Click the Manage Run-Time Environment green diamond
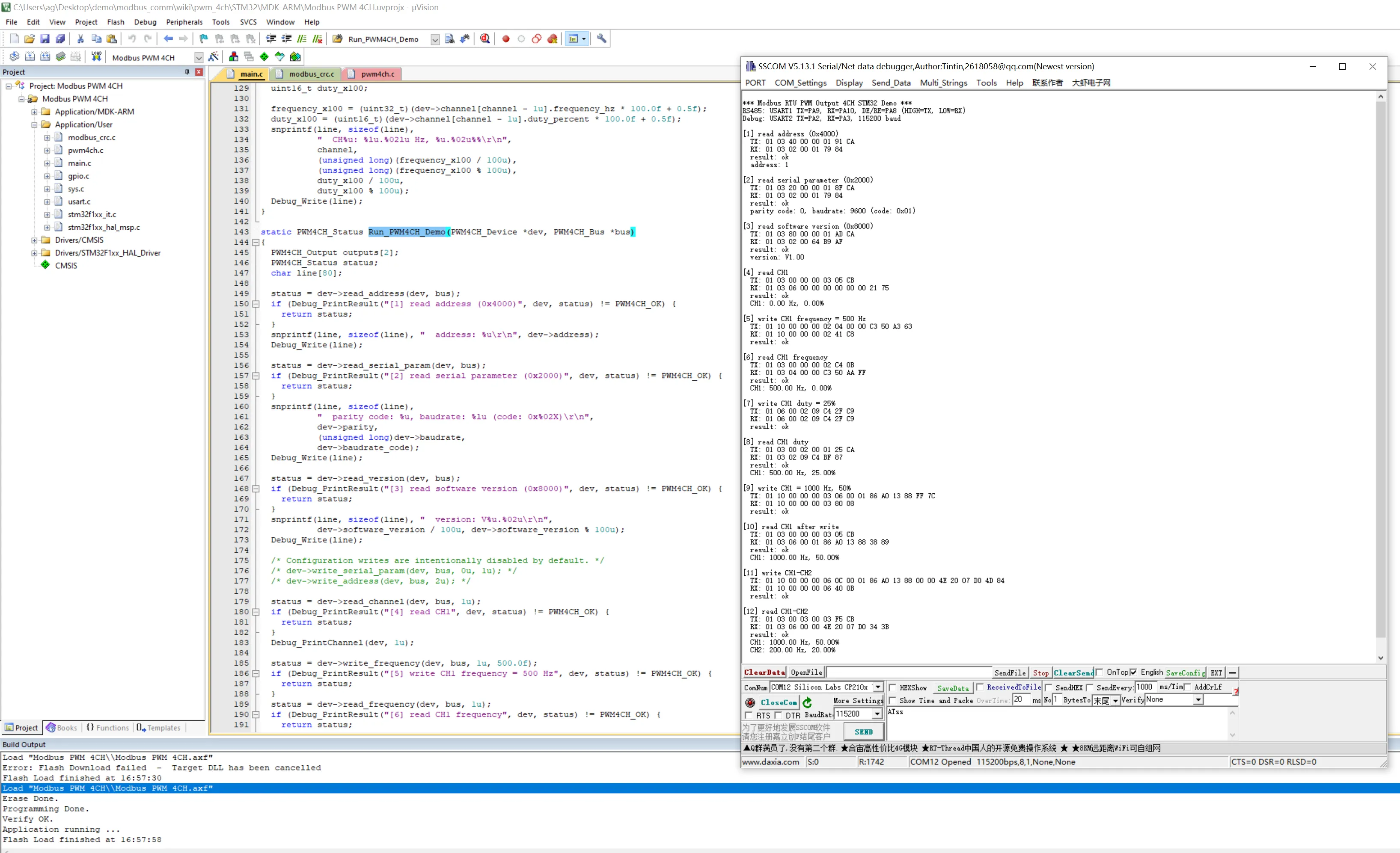This screenshot has height=853, width=1400. click(264, 57)
